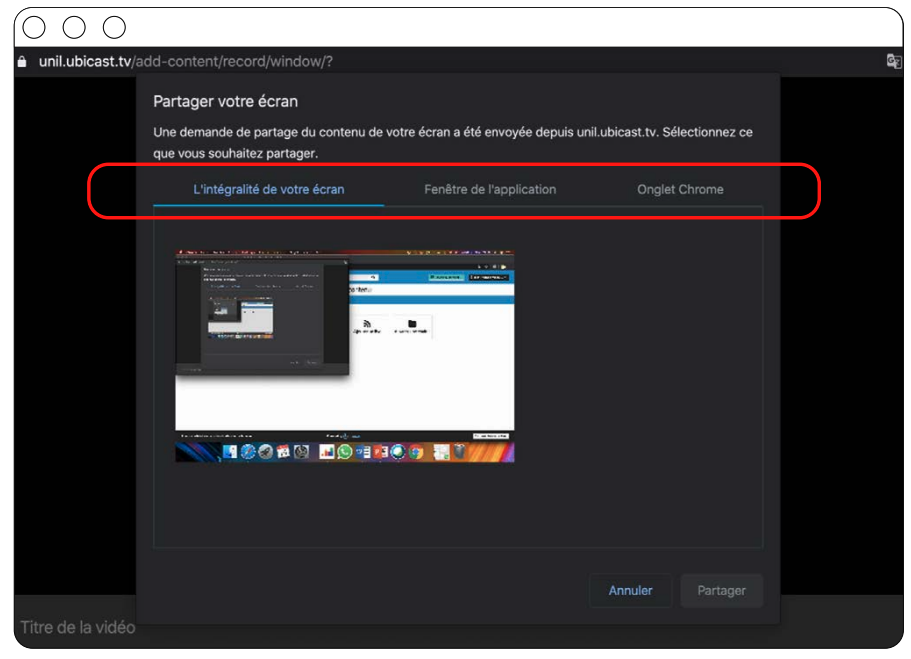
Task: Click the WhatsApp icon in the preview dock
Action: 345,452
